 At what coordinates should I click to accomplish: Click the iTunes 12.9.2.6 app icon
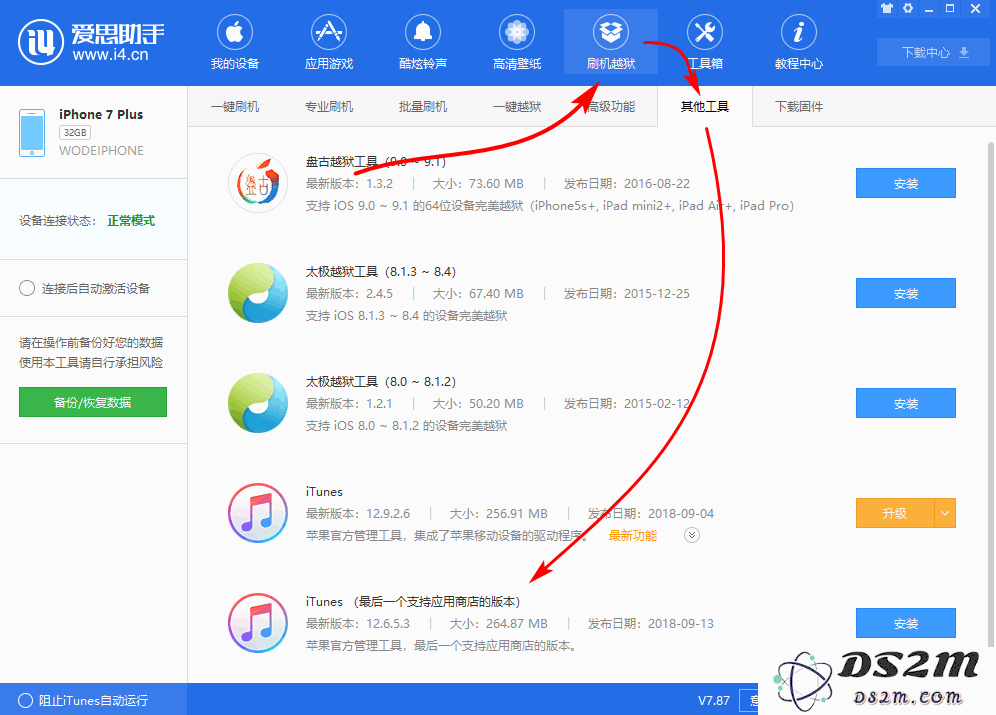(x=258, y=513)
